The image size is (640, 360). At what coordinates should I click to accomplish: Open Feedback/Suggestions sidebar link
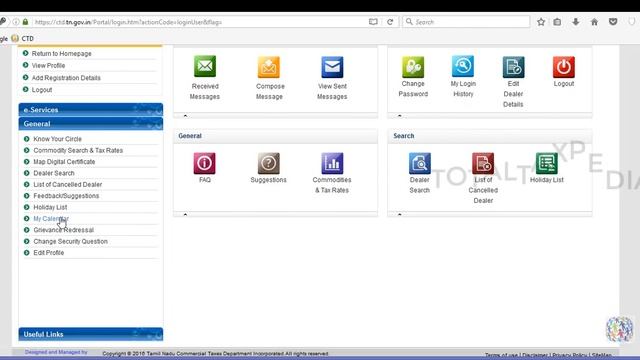66,196
